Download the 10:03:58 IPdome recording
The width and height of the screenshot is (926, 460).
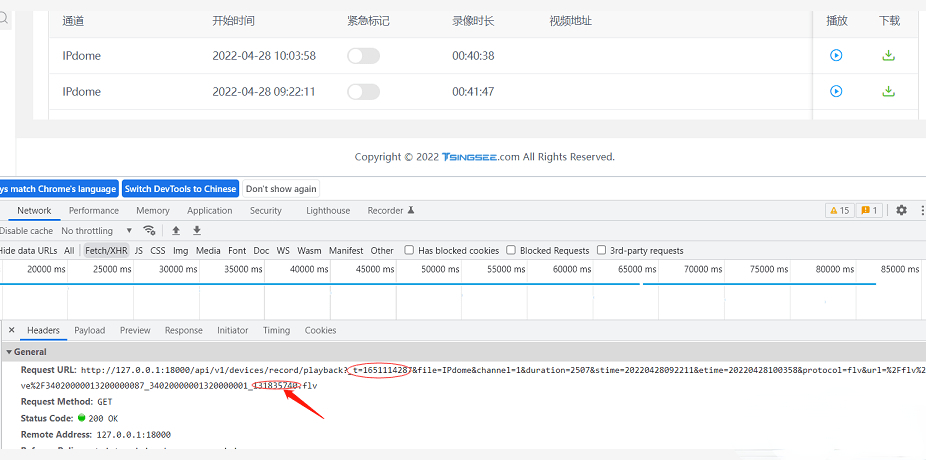[888, 56]
